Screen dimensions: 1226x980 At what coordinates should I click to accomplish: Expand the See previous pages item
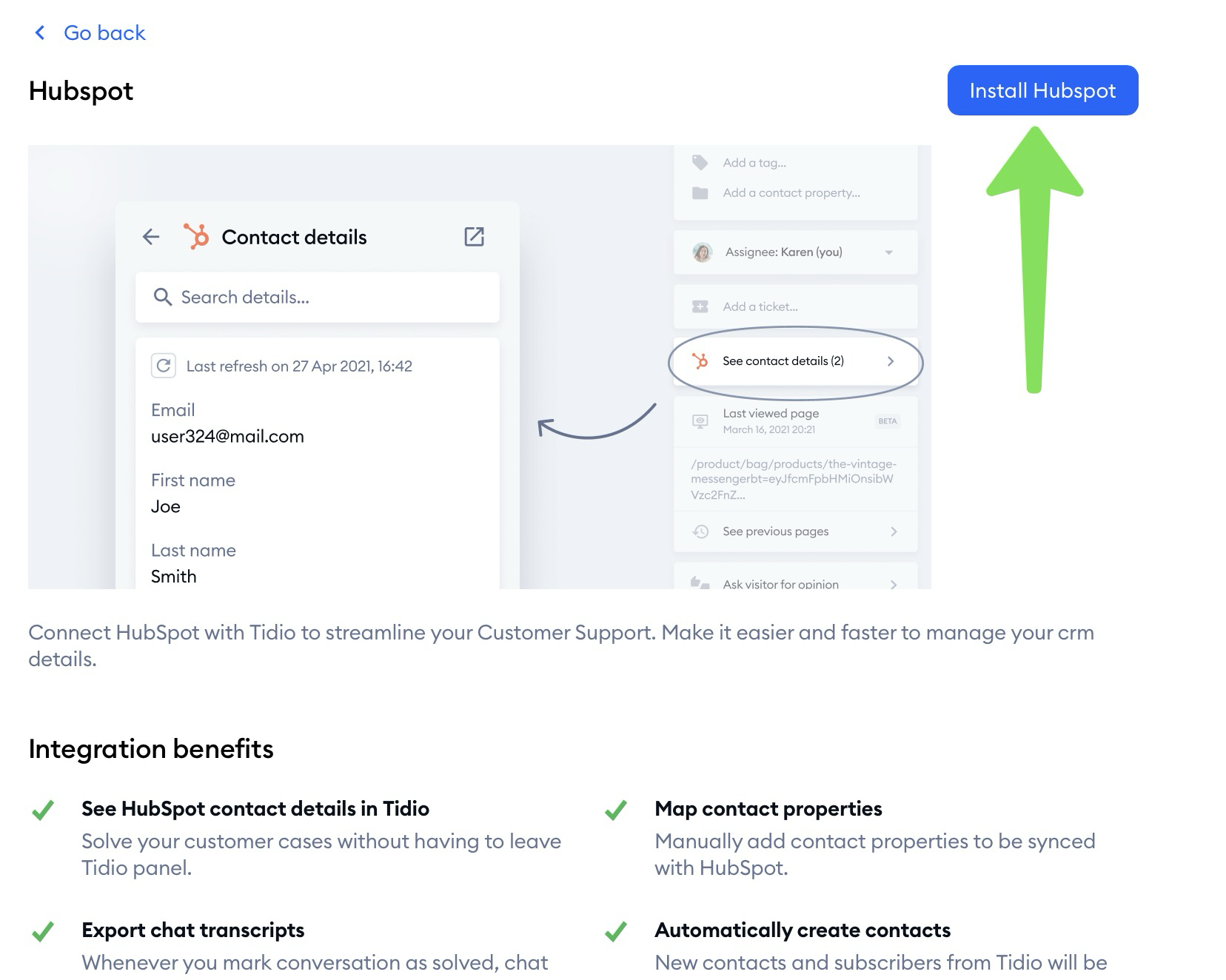click(894, 531)
